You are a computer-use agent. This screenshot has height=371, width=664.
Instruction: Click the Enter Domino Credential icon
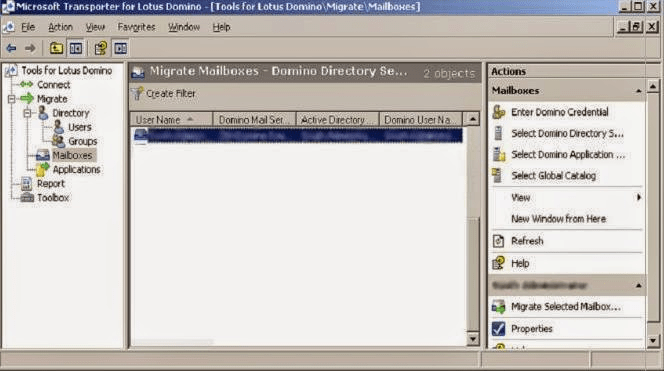[x=499, y=112]
